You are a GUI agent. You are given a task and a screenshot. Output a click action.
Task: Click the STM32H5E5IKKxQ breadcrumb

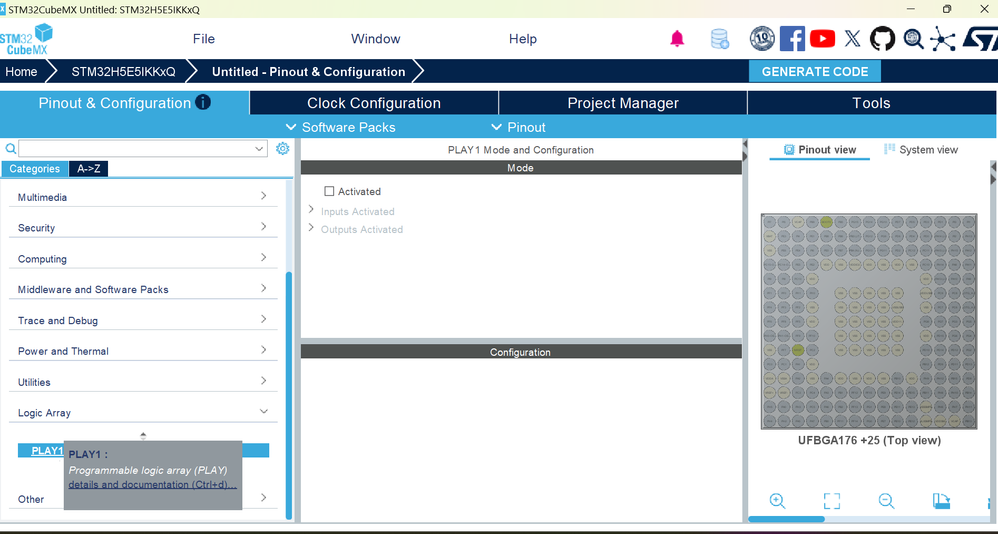pos(123,71)
